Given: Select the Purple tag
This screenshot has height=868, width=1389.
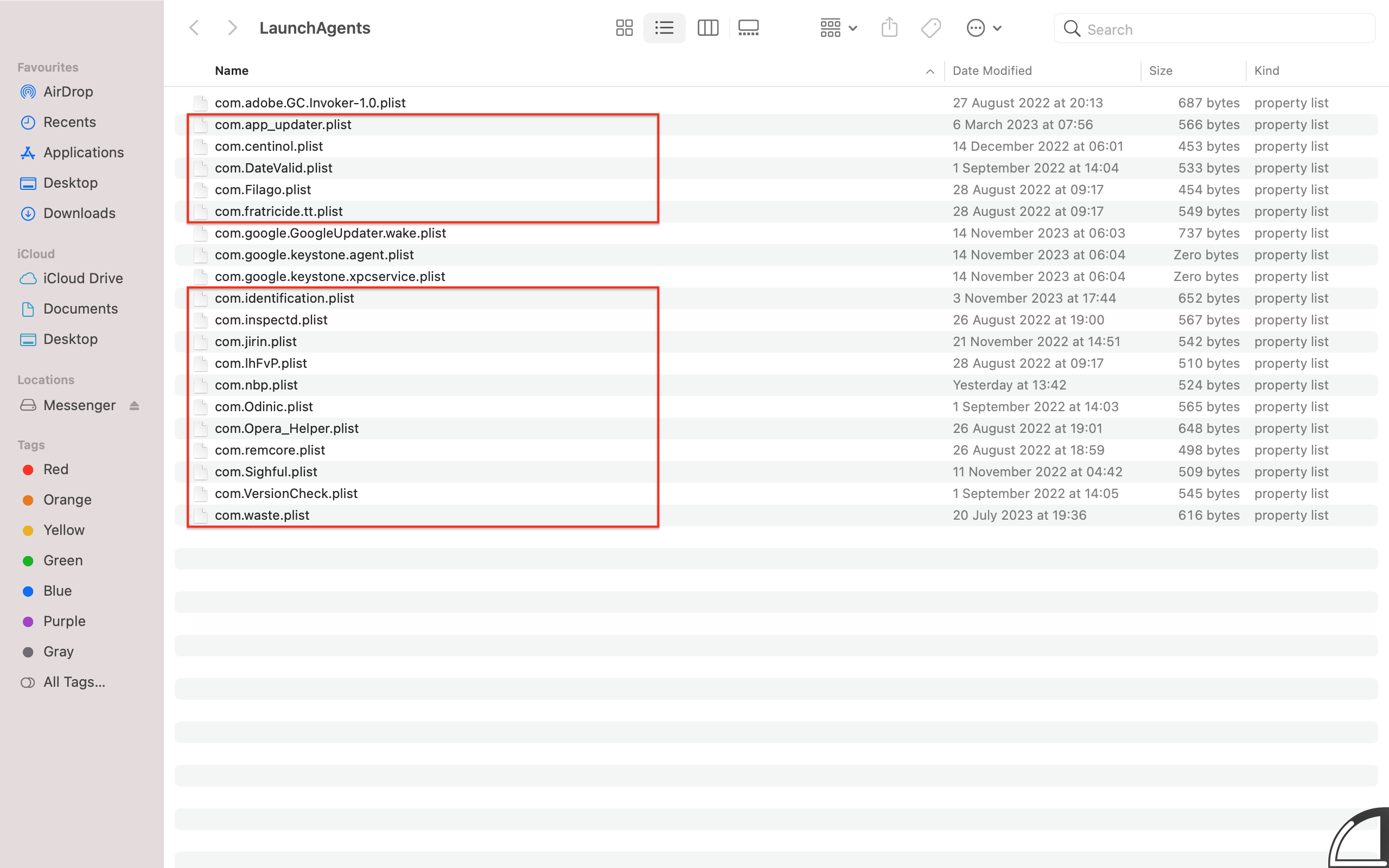Looking at the screenshot, I should pos(64,621).
